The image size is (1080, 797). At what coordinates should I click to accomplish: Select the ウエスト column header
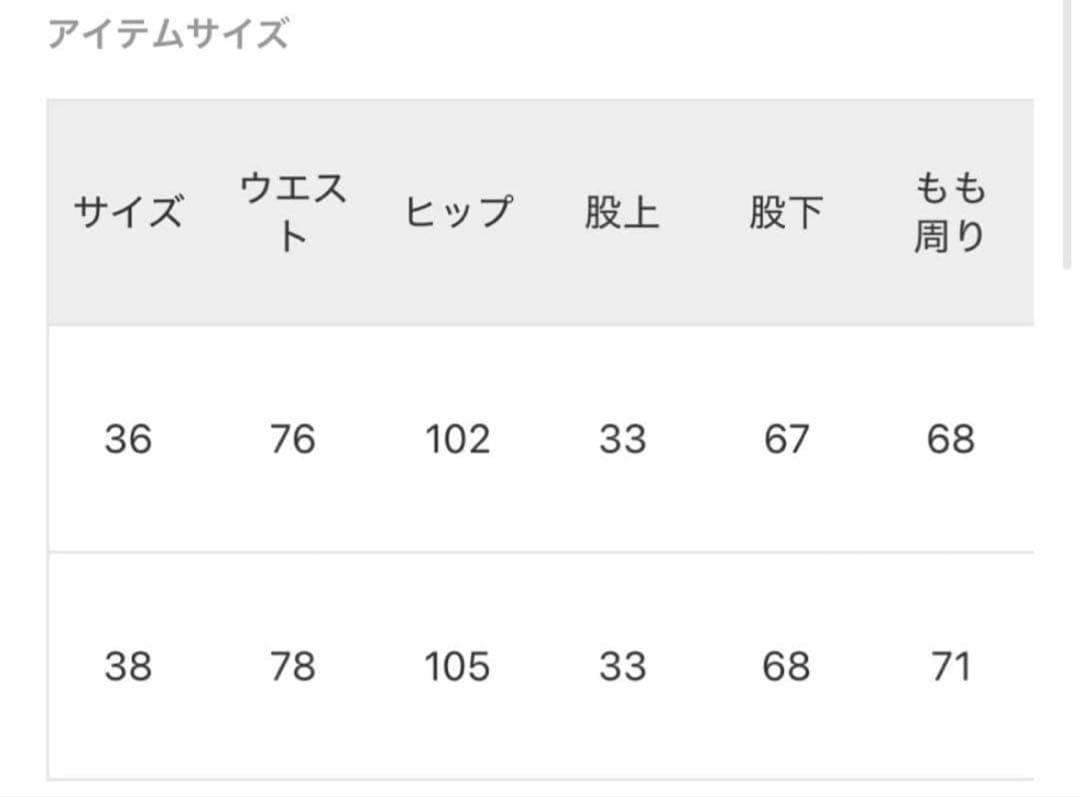(x=292, y=212)
